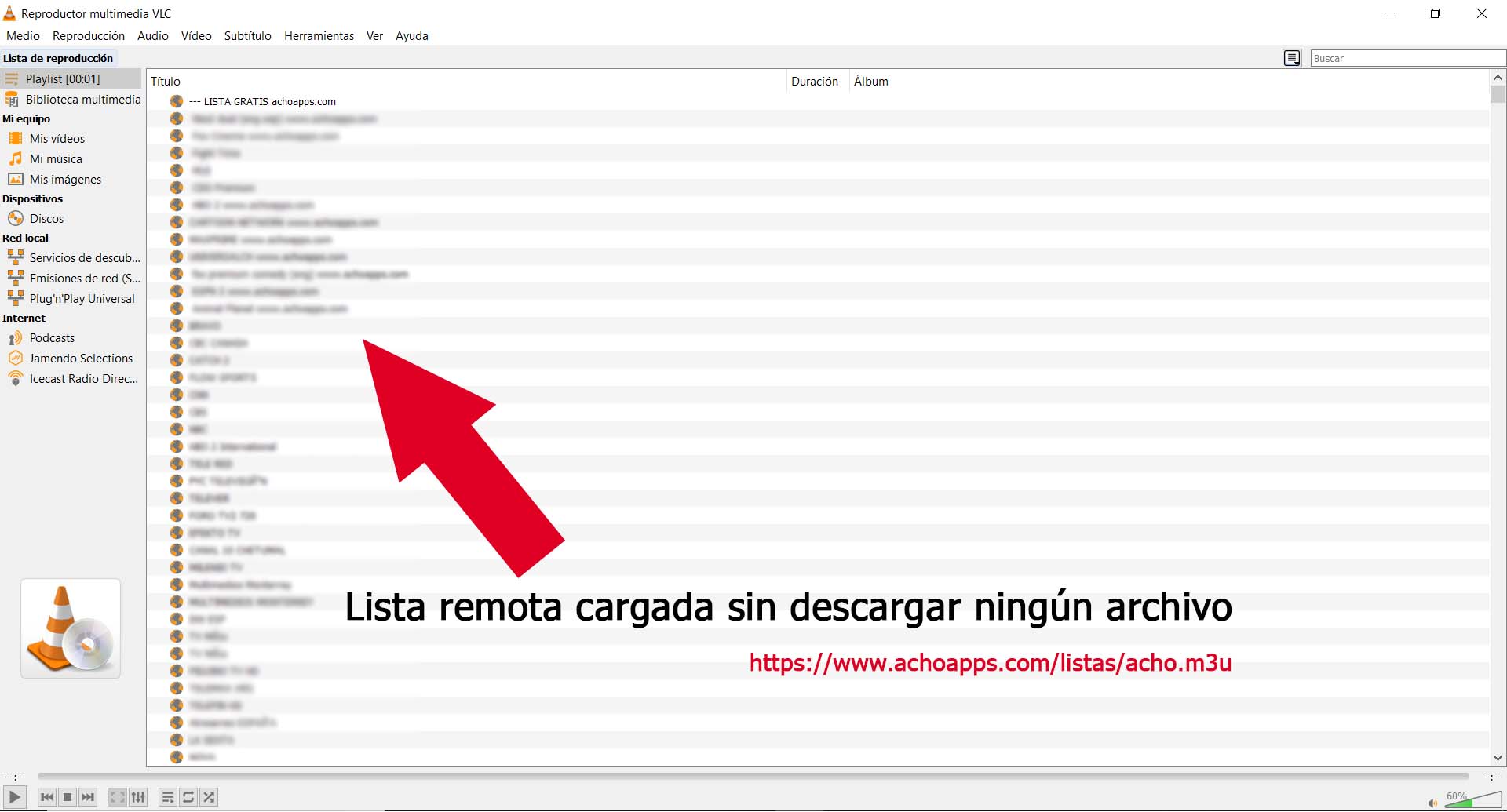Stop playback button
The image size is (1507, 812).
click(x=68, y=797)
